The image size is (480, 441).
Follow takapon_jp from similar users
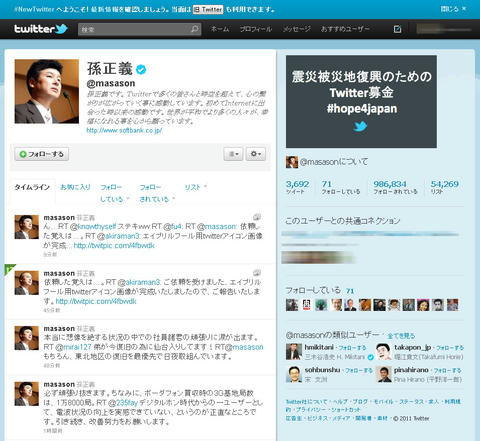click(x=450, y=348)
